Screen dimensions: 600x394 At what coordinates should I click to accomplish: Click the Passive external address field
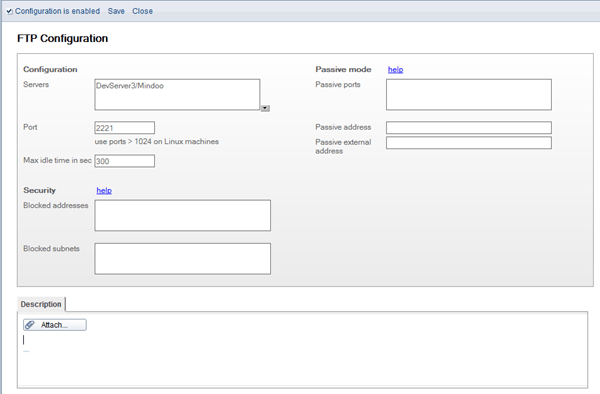point(469,143)
